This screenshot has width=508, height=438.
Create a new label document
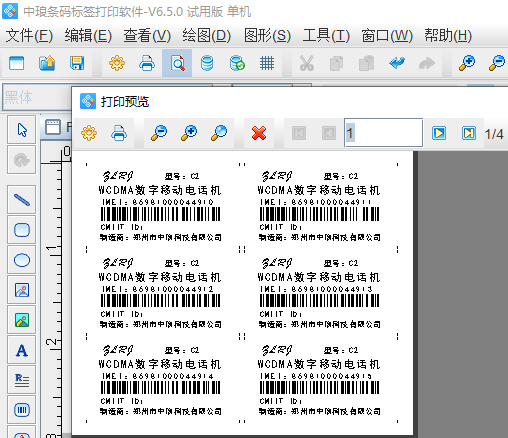(x=17, y=63)
